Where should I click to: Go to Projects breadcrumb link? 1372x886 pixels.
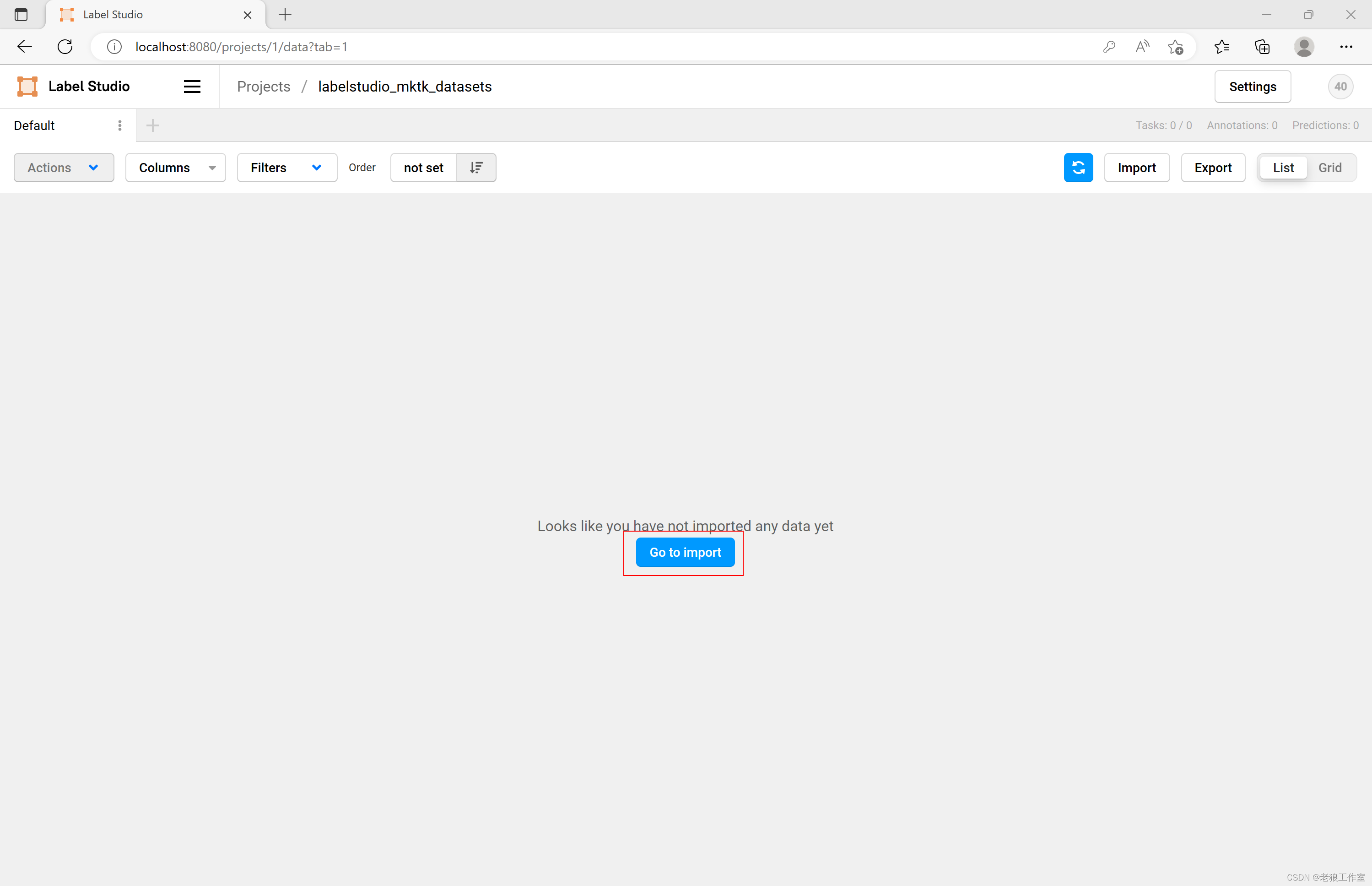pos(263,86)
